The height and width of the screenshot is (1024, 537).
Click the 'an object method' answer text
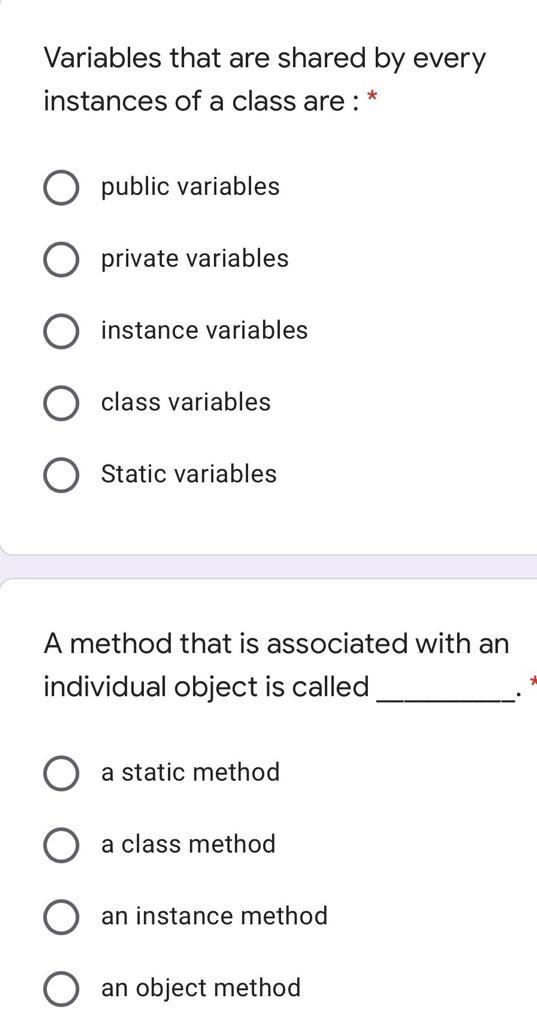point(201,989)
